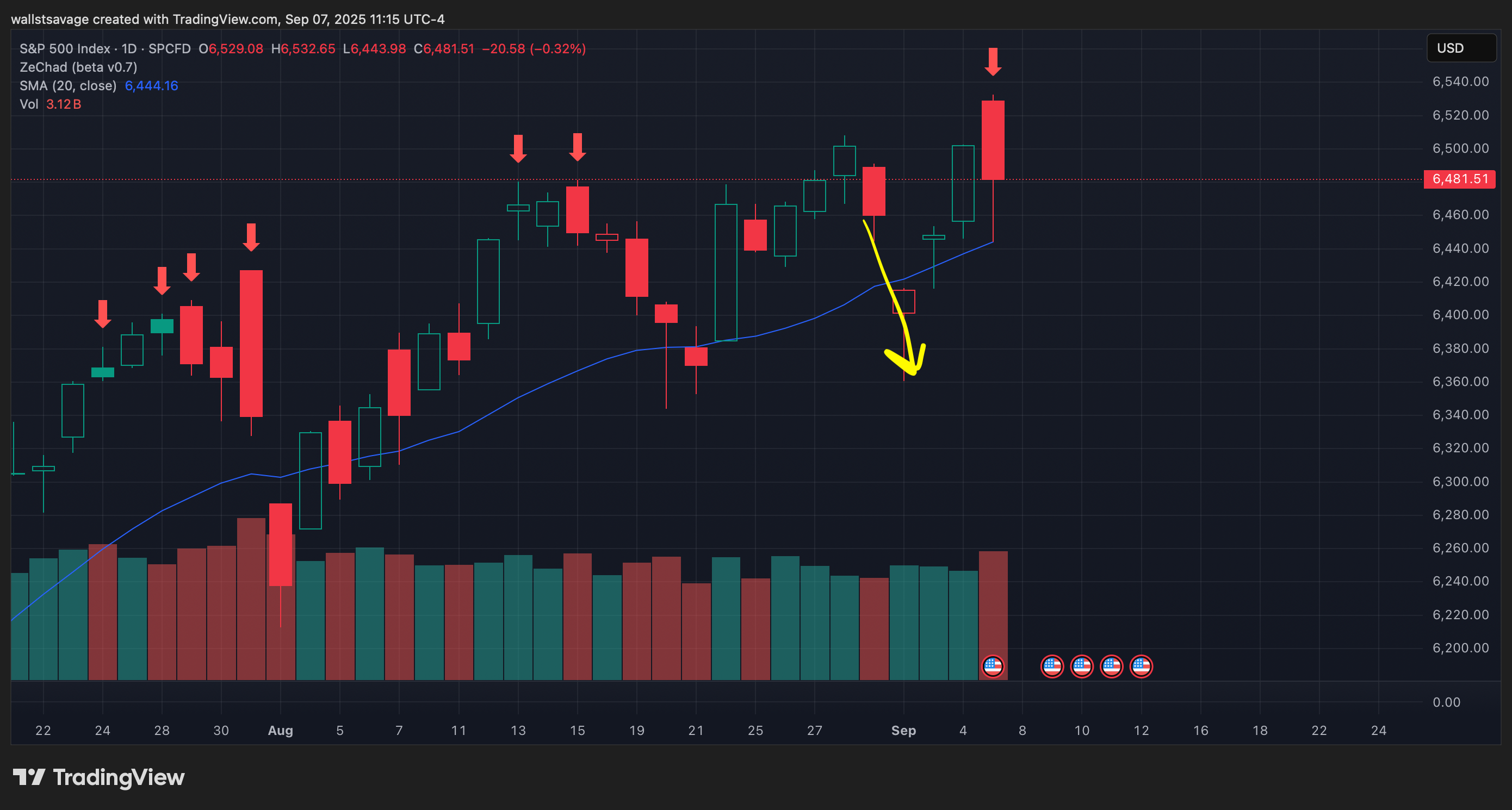
Task: Click the low price L6,443.98
Action: click(375, 49)
